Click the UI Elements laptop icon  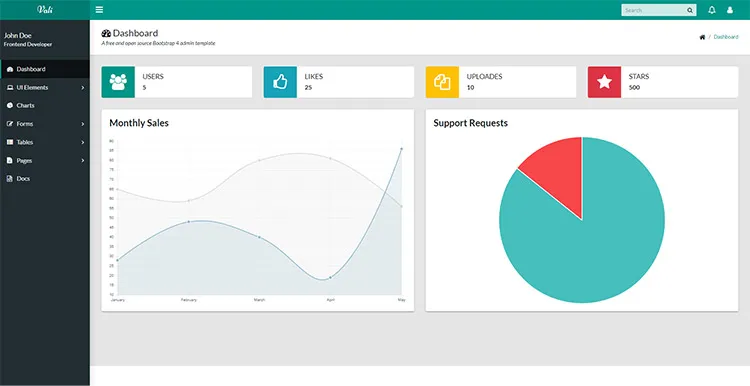click(x=10, y=88)
